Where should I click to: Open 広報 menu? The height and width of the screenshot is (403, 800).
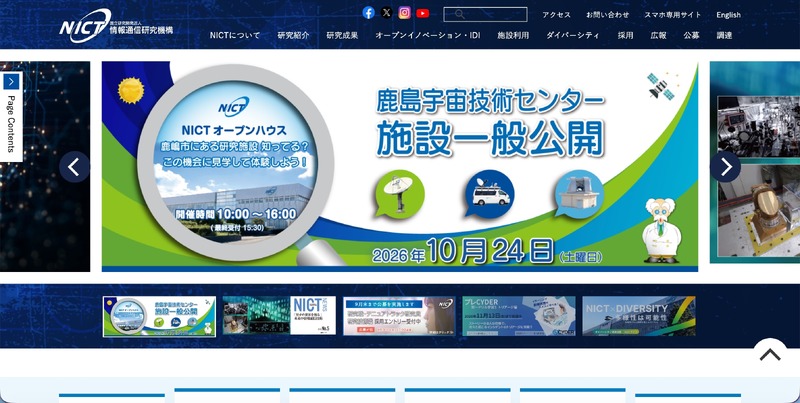pos(658,35)
